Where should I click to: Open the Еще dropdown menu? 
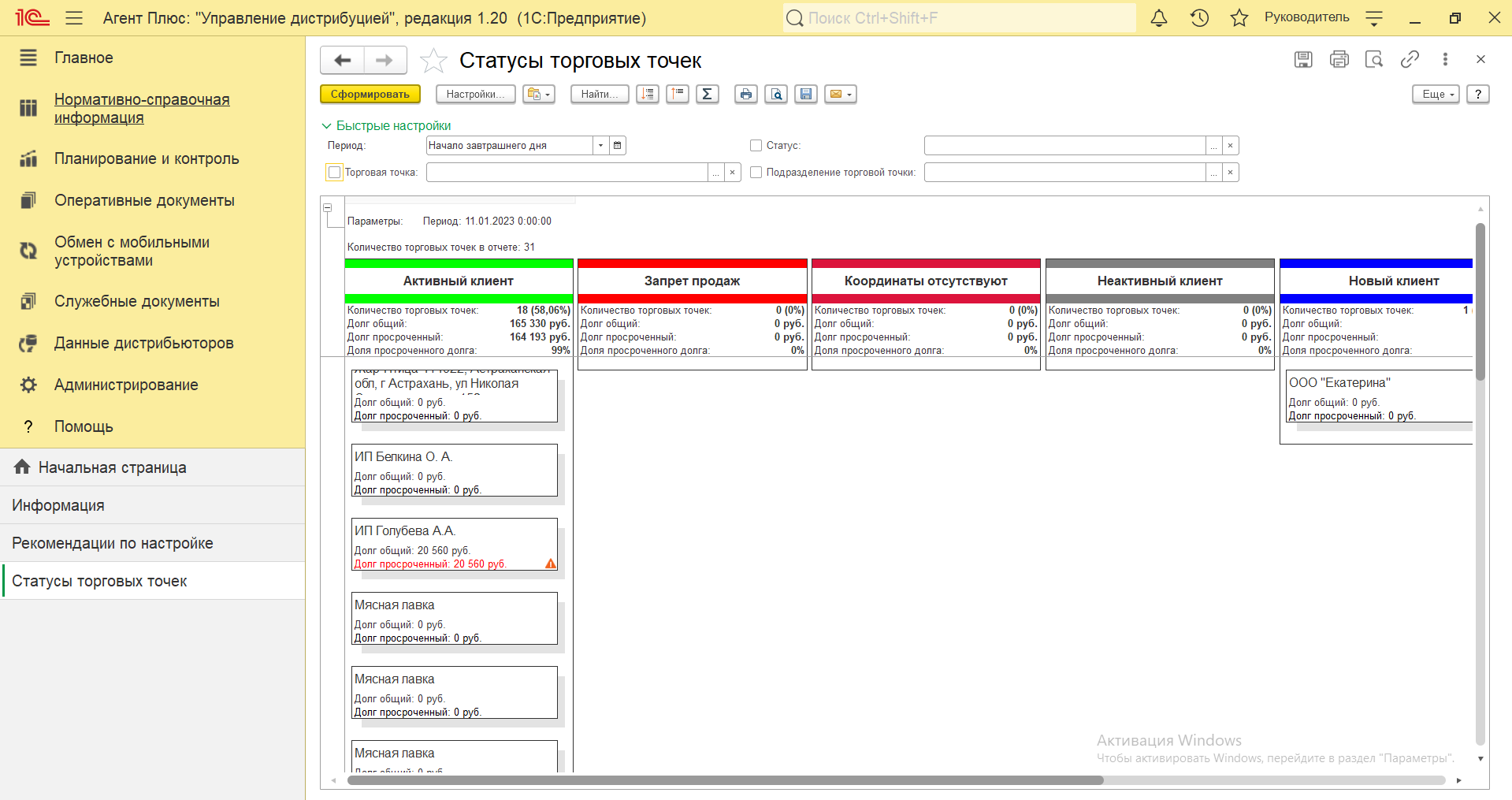(x=1436, y=95)
